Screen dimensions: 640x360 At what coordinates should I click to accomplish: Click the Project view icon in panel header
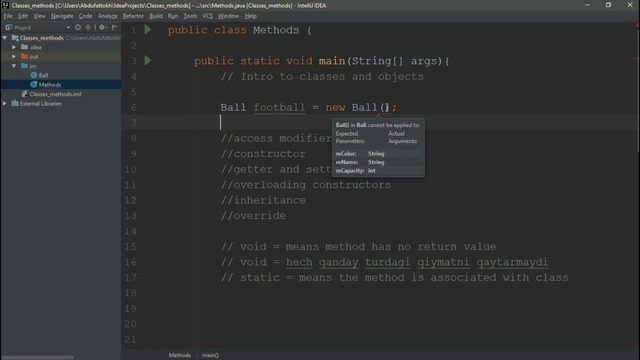click(x=9, y=27)
